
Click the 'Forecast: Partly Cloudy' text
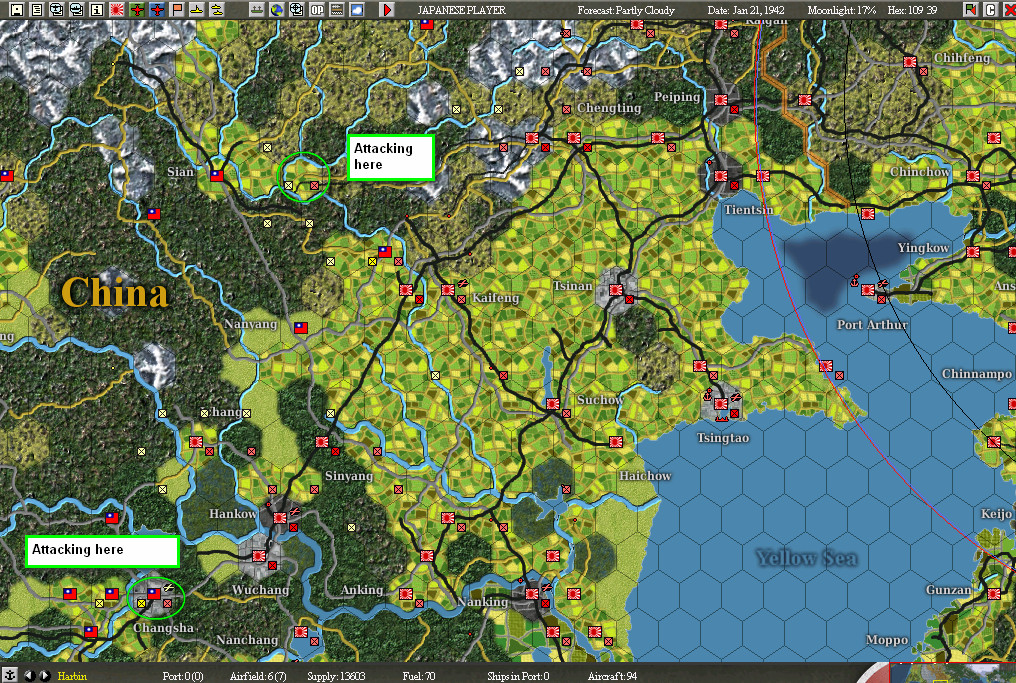(x=626, y=10)
